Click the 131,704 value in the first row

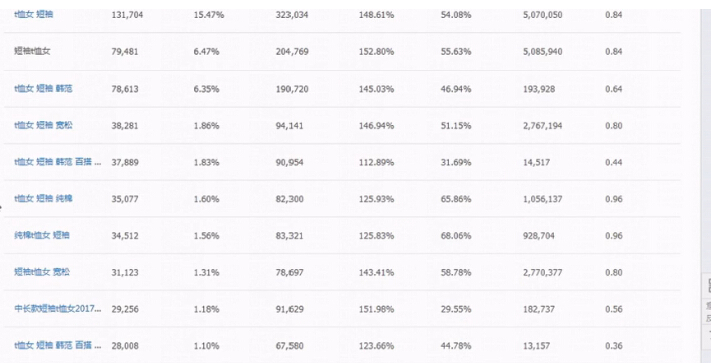point(127,15)
